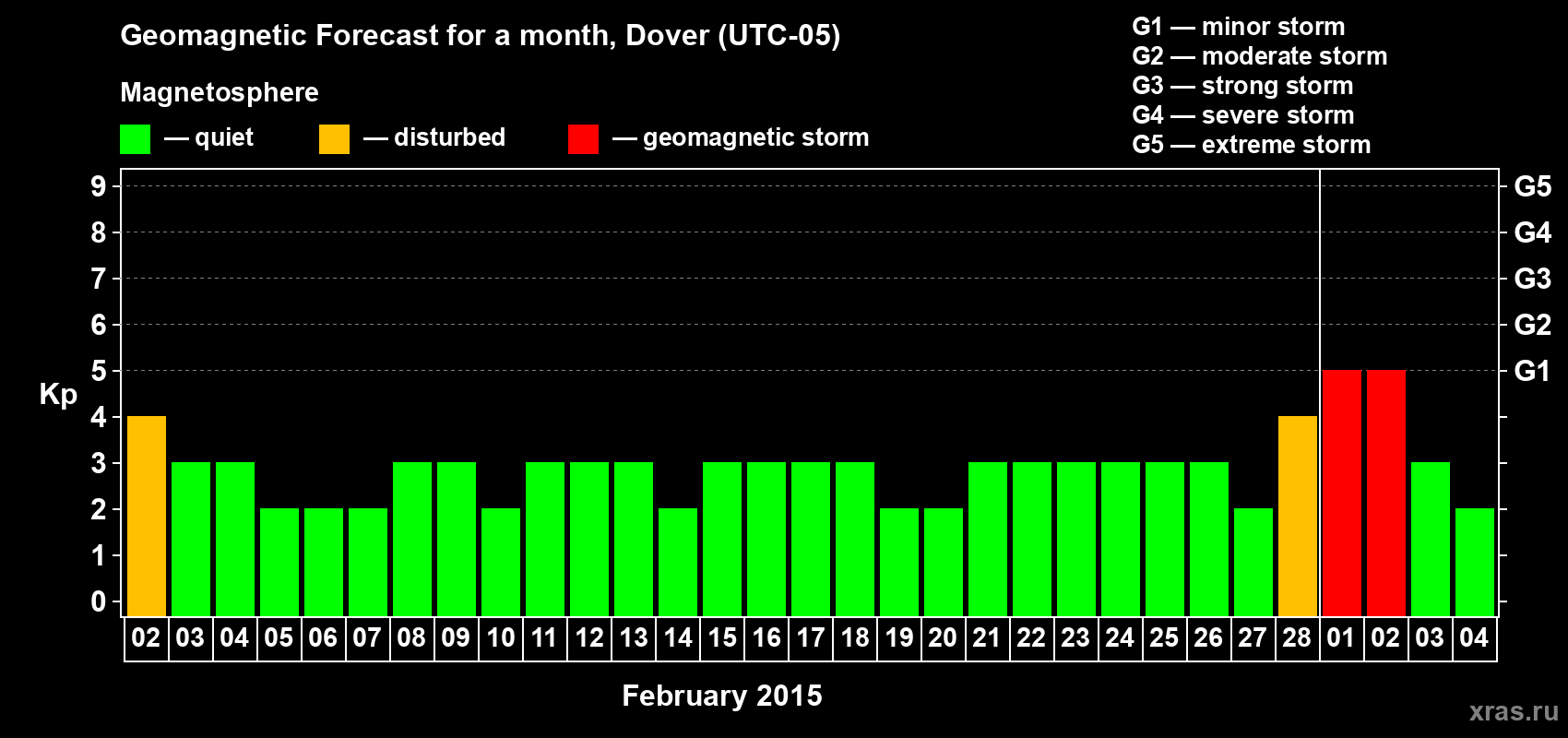Select the 'G4 — severe storm' legend line
Screen dimensions: 1568x738
pyautogui.click(x=1243, y=115)
